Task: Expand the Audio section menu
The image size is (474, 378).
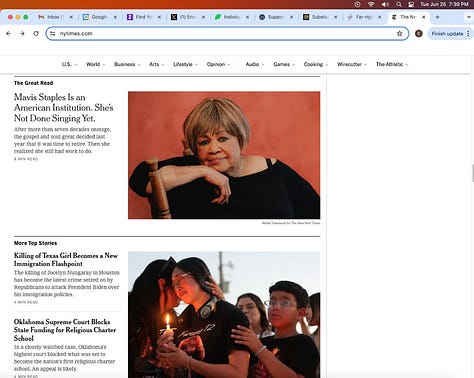Action: (x=255, y=64)
